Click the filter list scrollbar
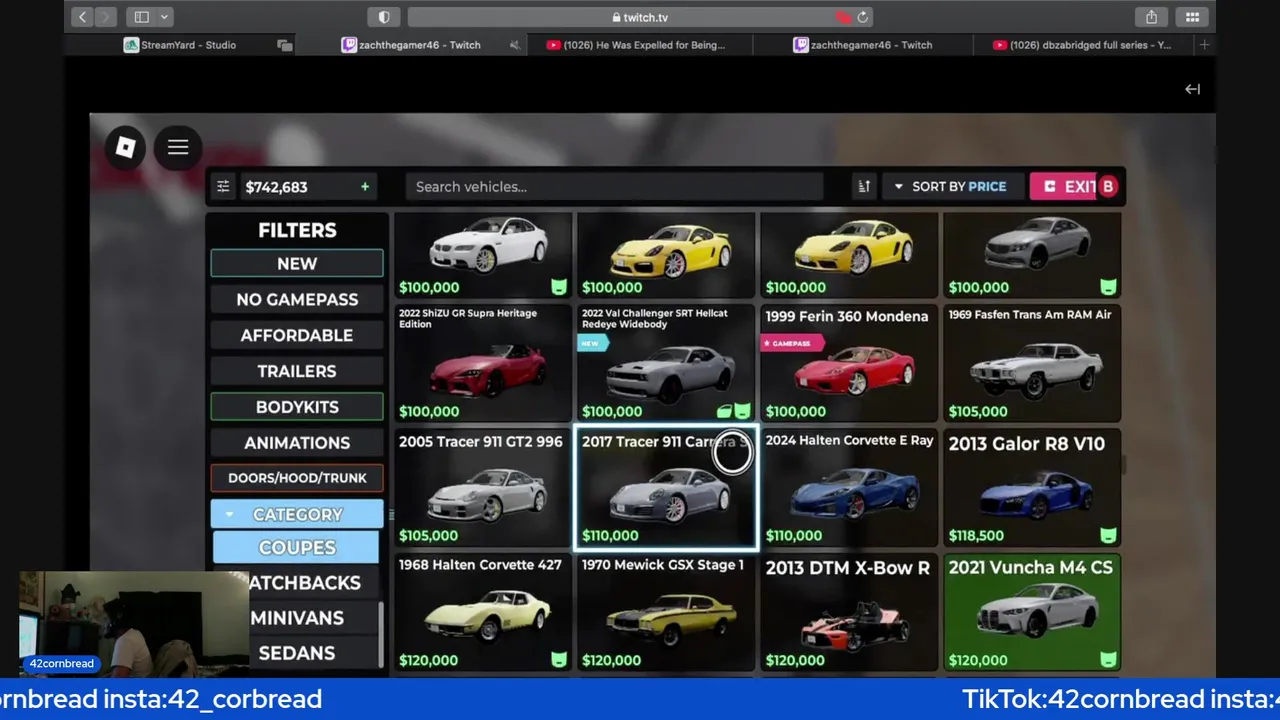 pos(381,634)
